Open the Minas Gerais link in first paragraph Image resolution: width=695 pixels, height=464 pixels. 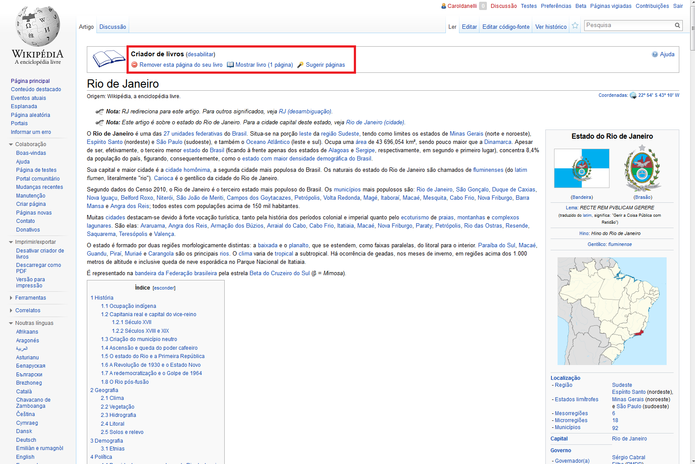[466, 133]
